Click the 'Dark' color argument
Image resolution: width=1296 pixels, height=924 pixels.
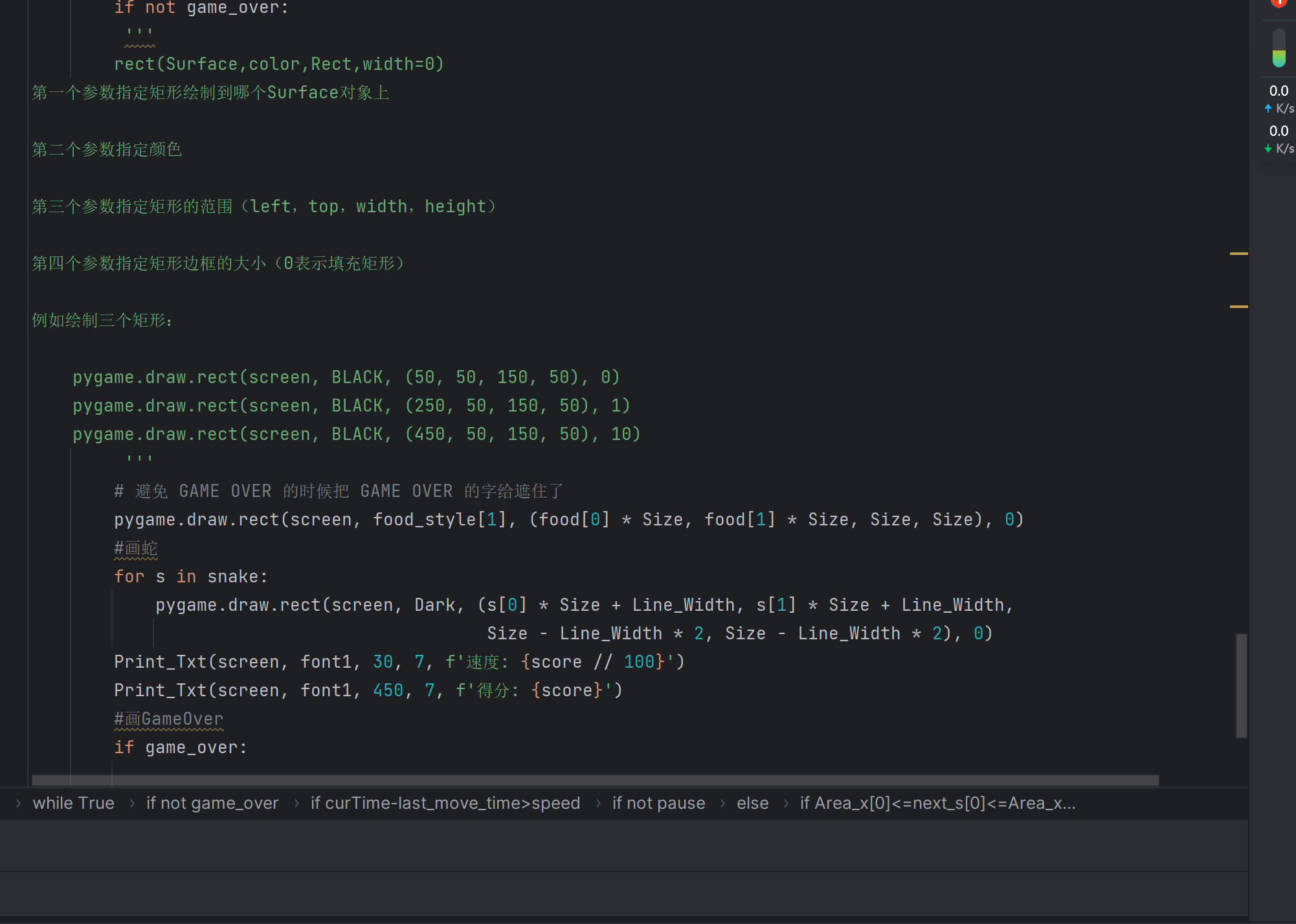click(434, 605)
